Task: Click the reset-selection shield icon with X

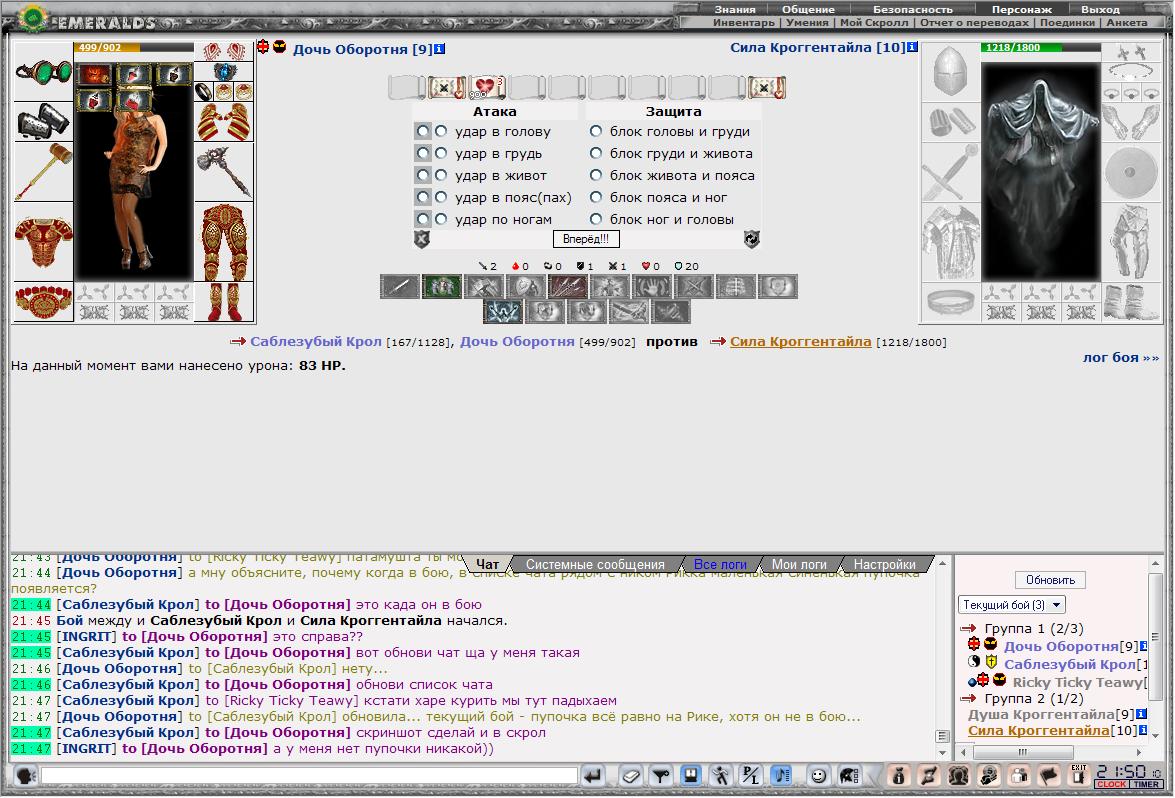Action: [x=422, y=239]
